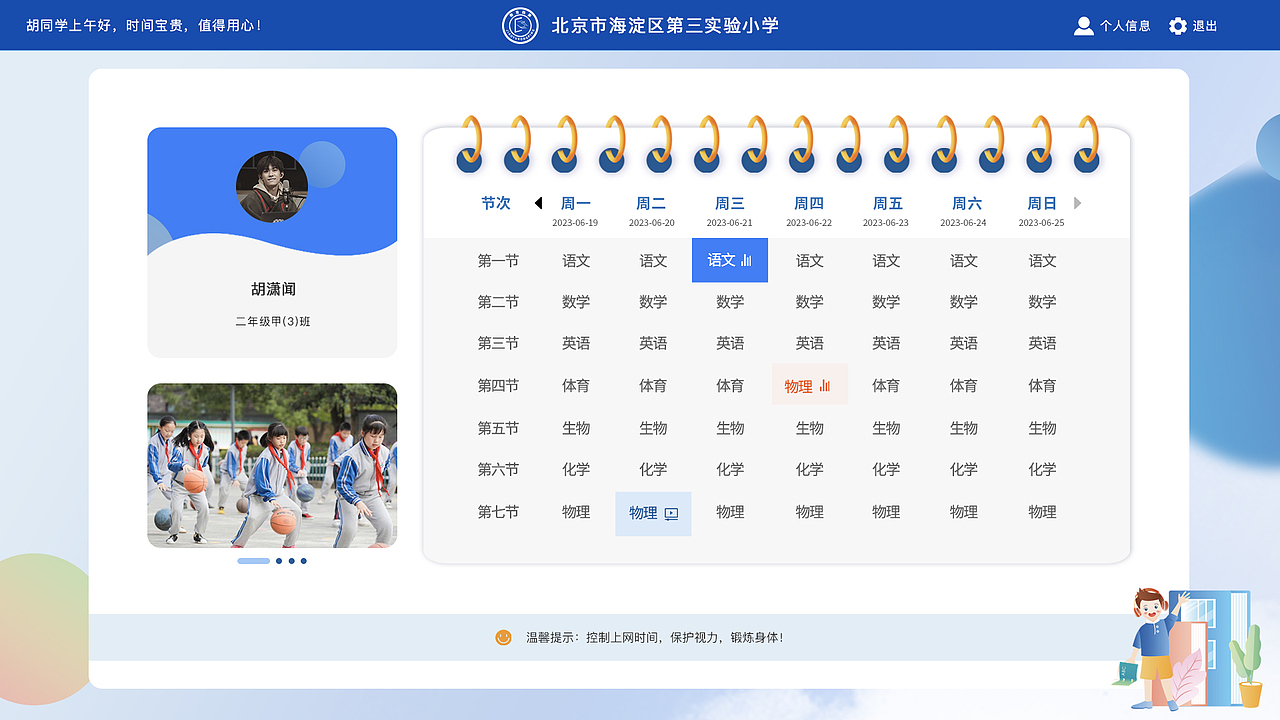Click the school logo icon in the header
Viewport: 1280px width, 720px height.
[523, 25]
